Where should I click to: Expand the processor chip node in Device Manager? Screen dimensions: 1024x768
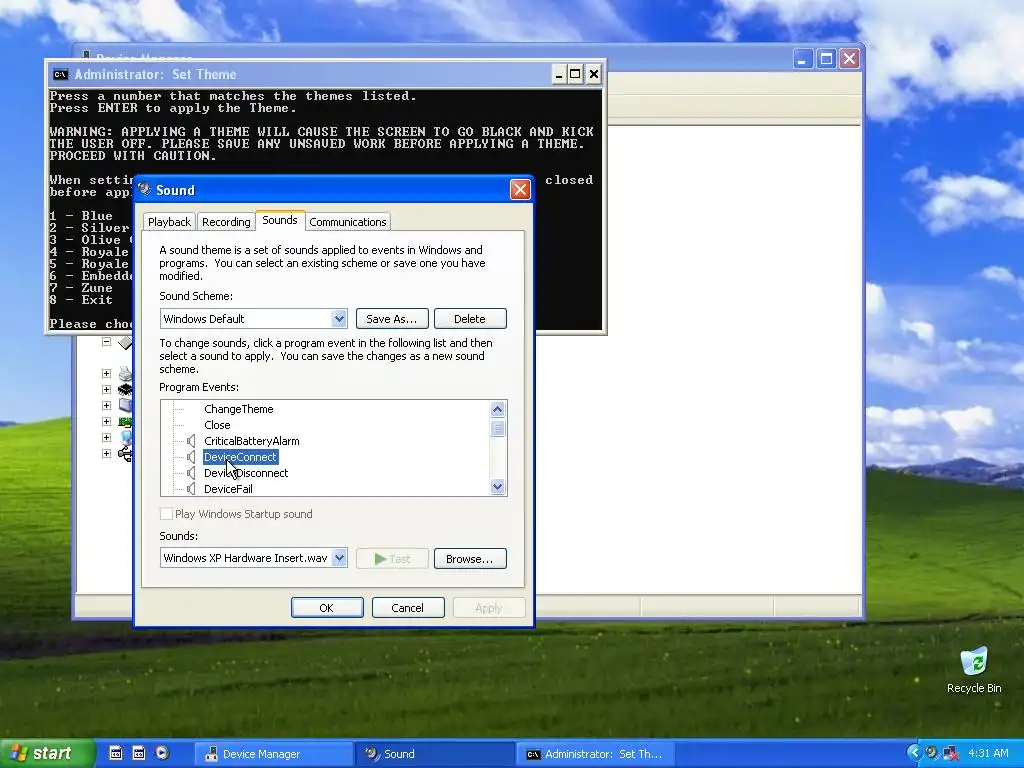point(106,389)
